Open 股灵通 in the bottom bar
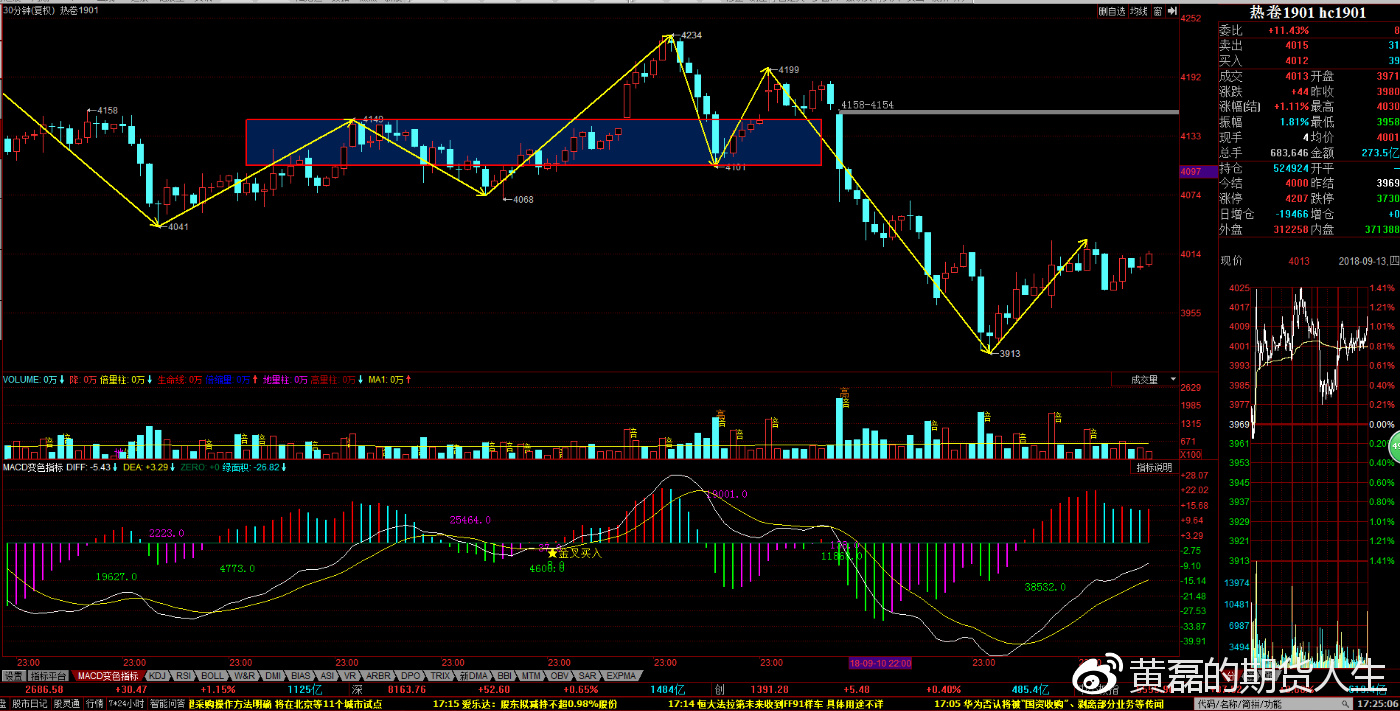 pos(66,704)
